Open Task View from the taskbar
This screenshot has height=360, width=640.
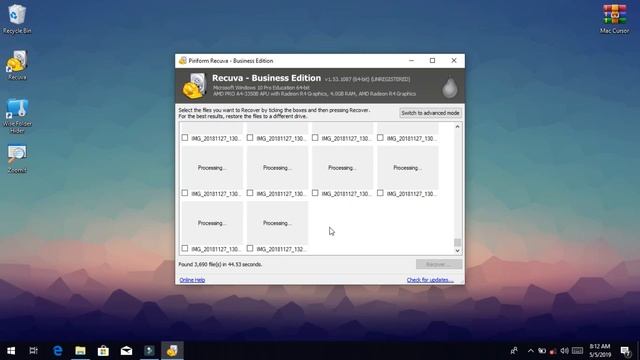click(x=33, y=351)
